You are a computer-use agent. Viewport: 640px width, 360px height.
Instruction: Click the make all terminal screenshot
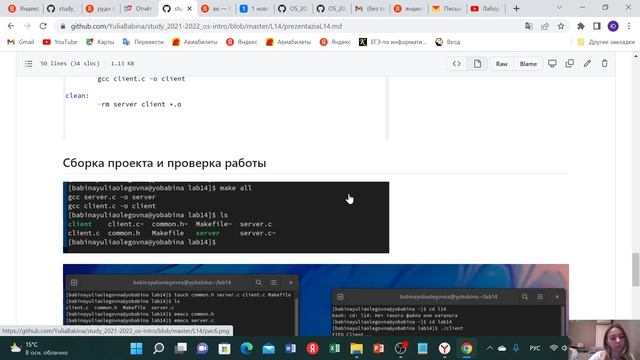[x=226, y=217]
